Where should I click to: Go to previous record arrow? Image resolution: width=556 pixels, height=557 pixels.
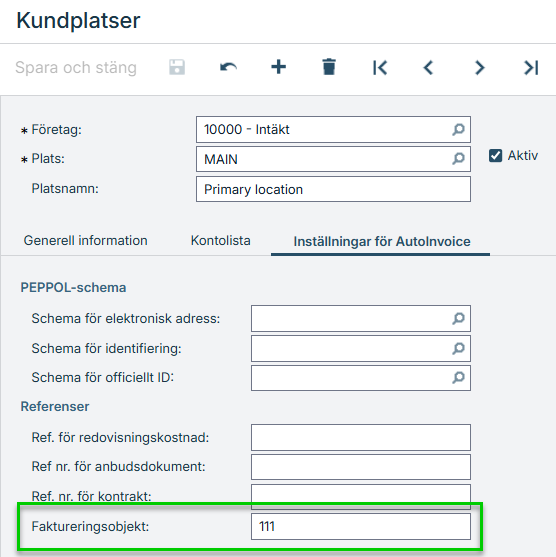(x=428, y=67)
